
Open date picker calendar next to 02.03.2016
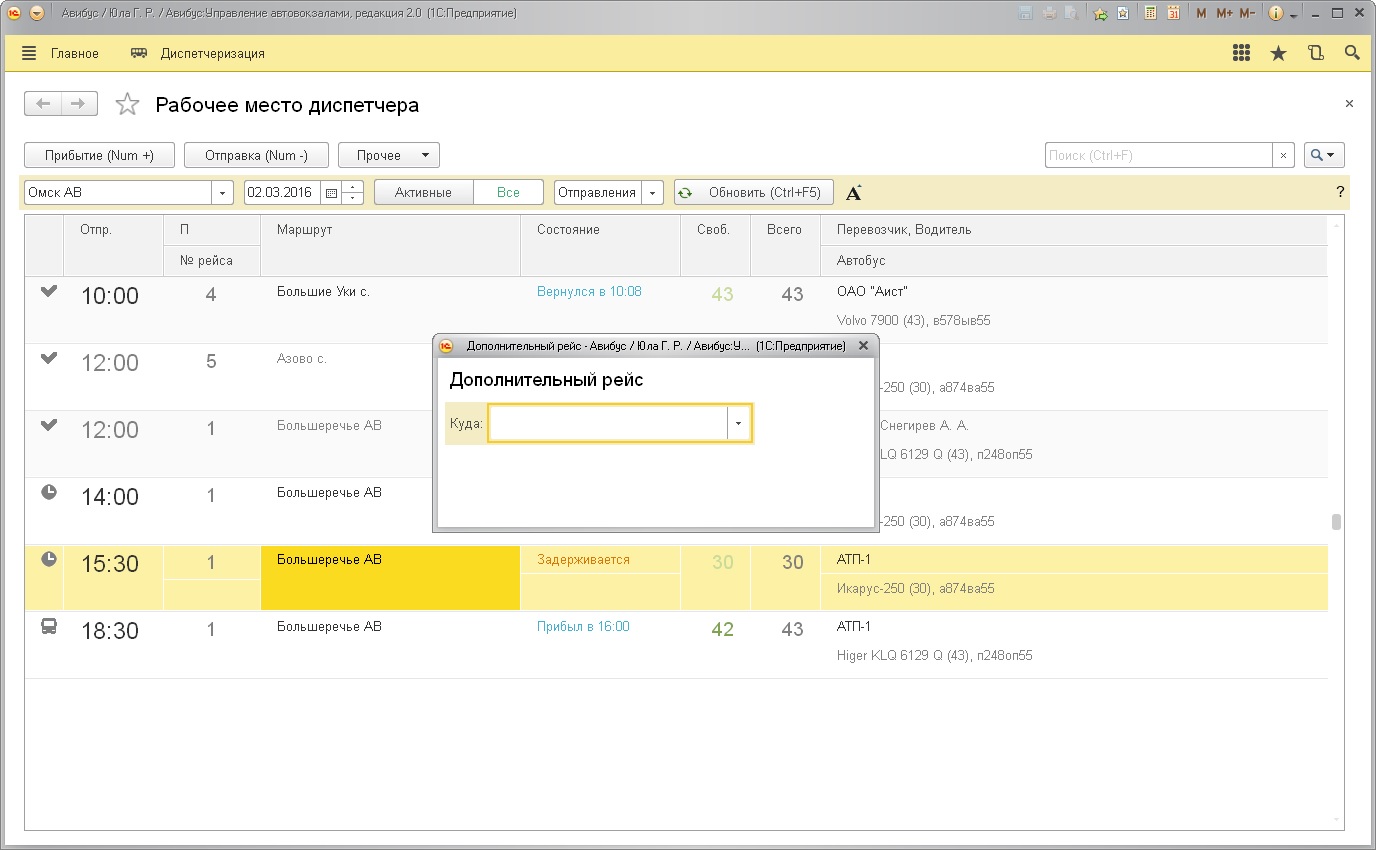click(x=332, y=193)
